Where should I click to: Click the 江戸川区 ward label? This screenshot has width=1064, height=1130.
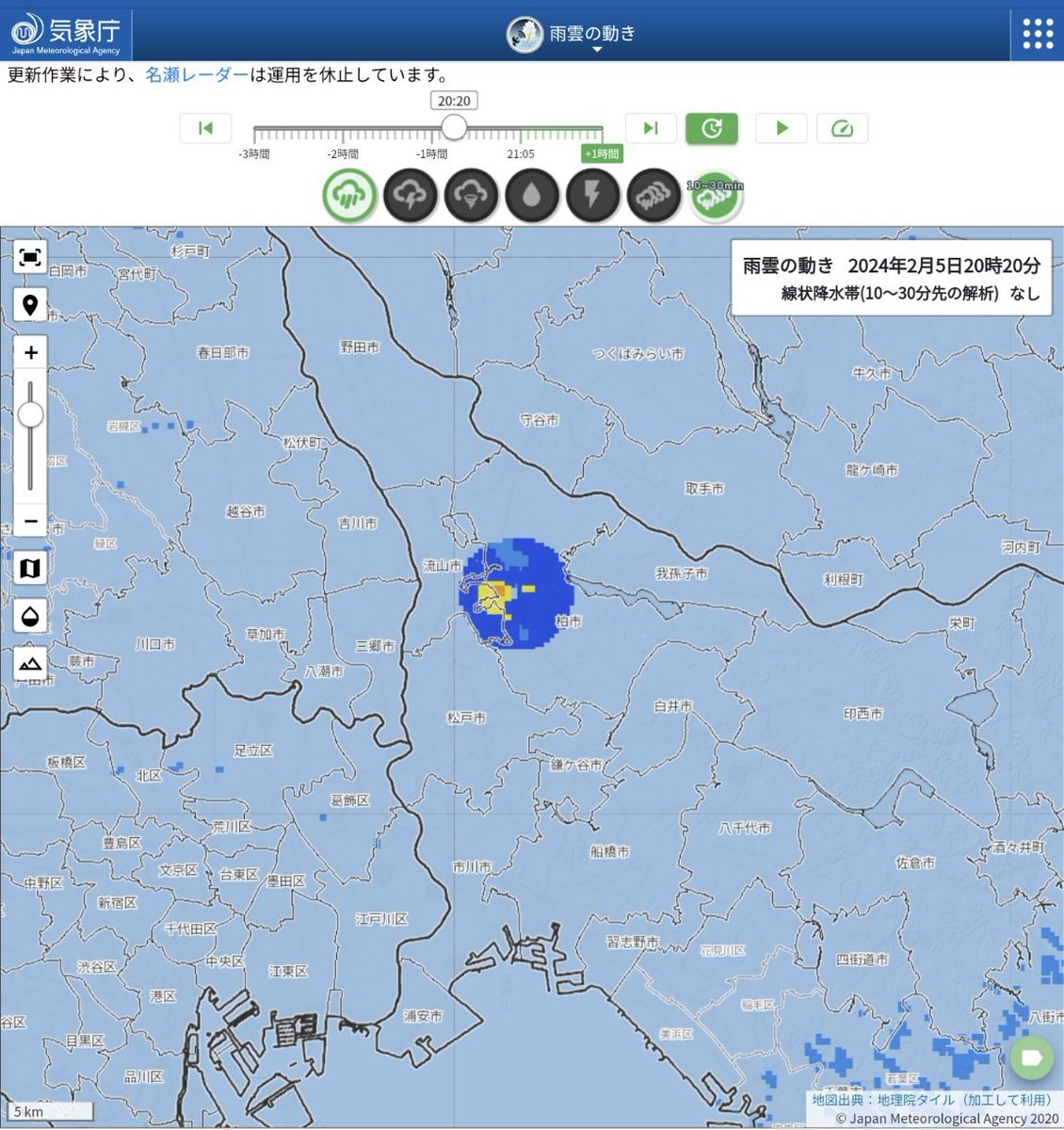(381, 918)
